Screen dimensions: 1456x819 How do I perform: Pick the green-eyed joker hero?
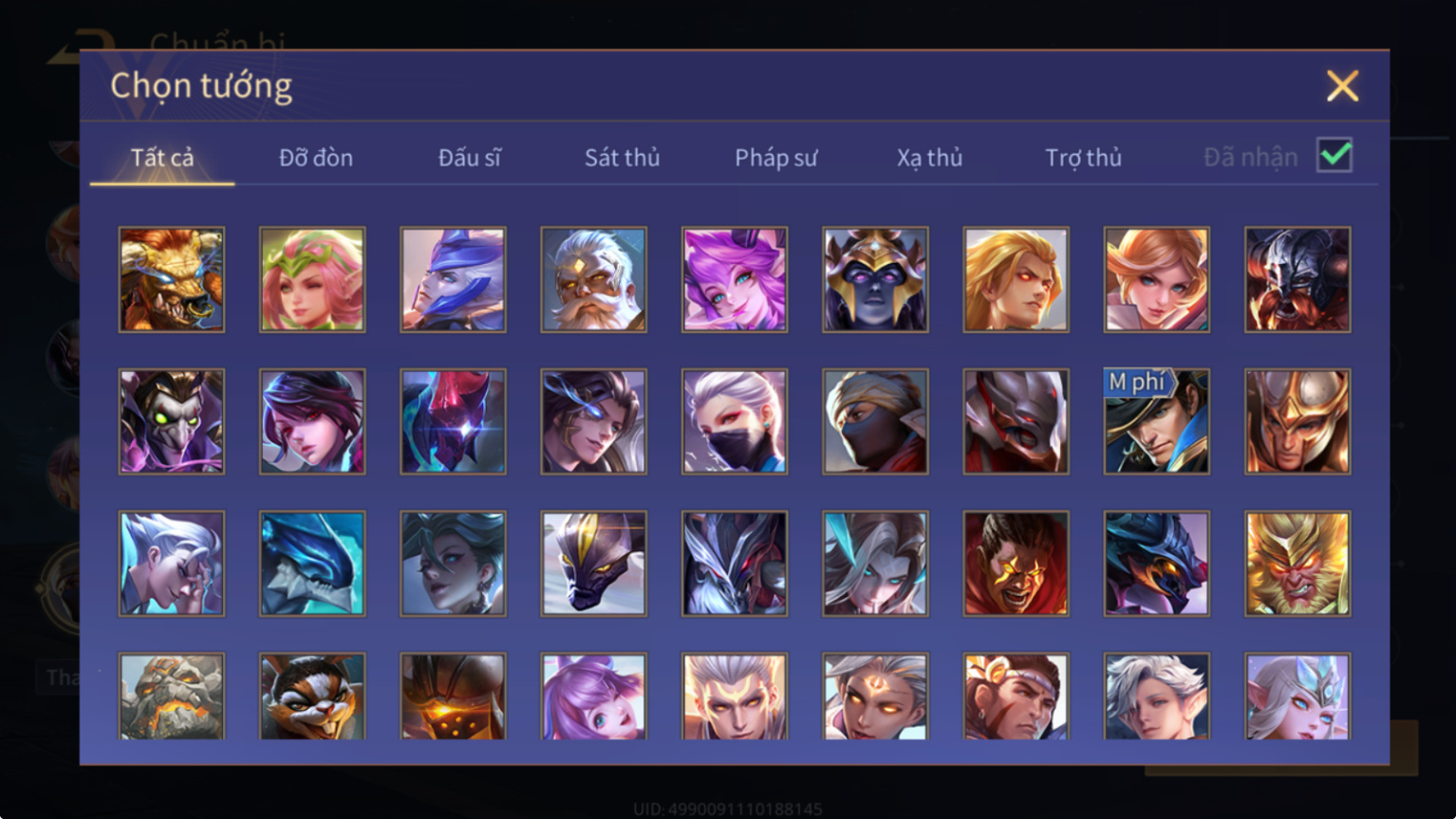click(172, 421)
